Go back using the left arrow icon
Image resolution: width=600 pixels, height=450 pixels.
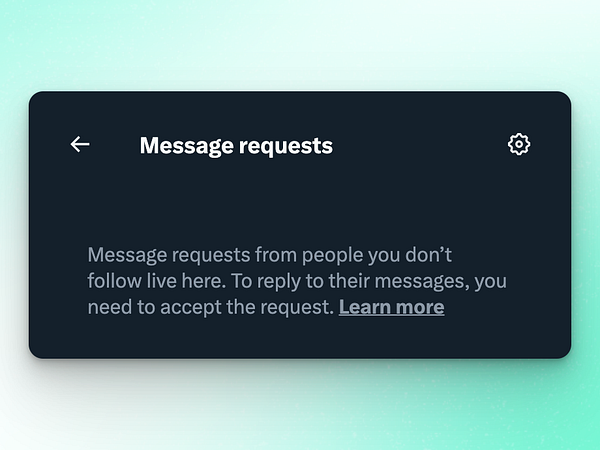click(x=80, y=145)
